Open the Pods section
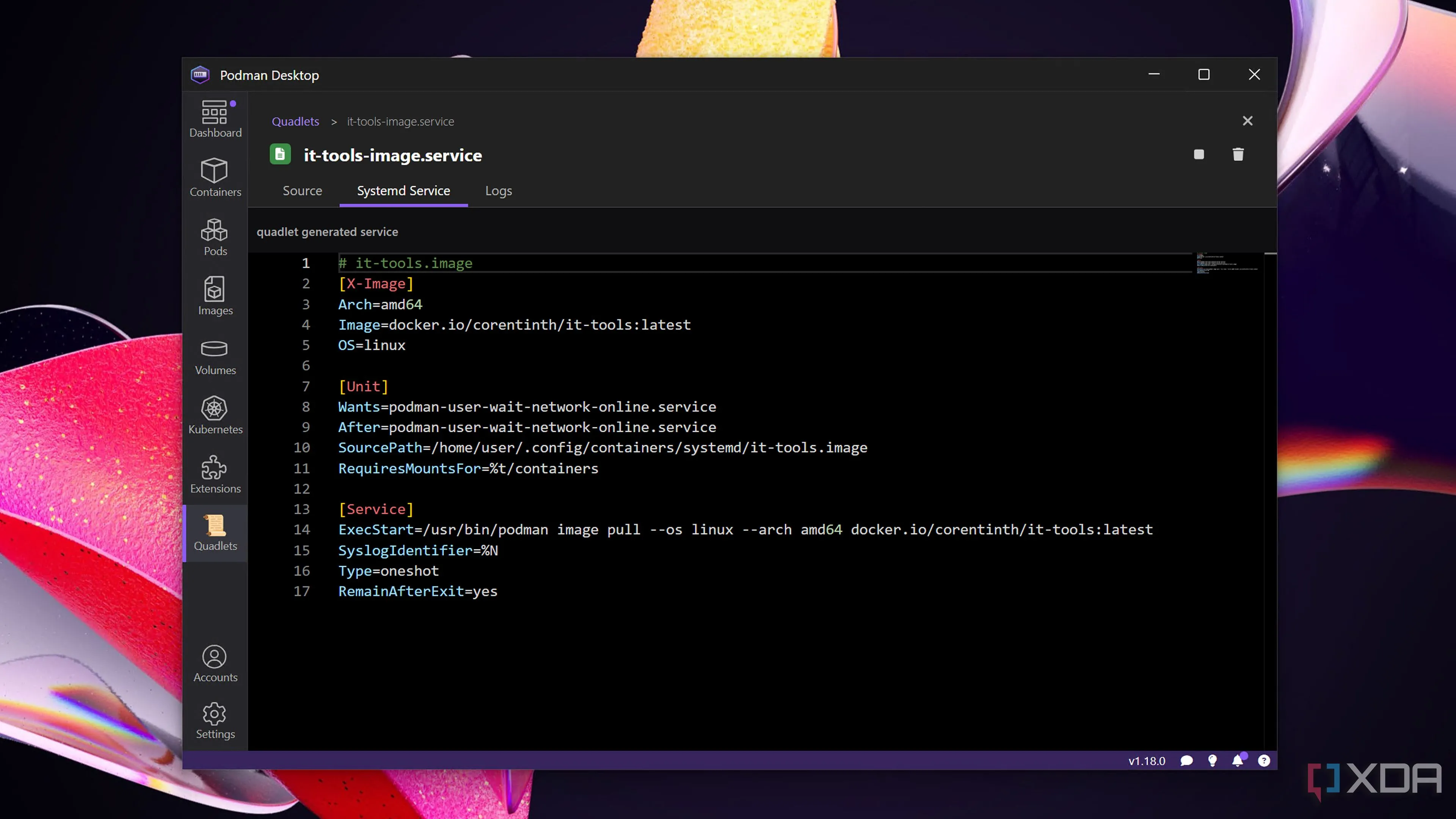Viewport: 1456px width, 819px height. coord(215,237)
